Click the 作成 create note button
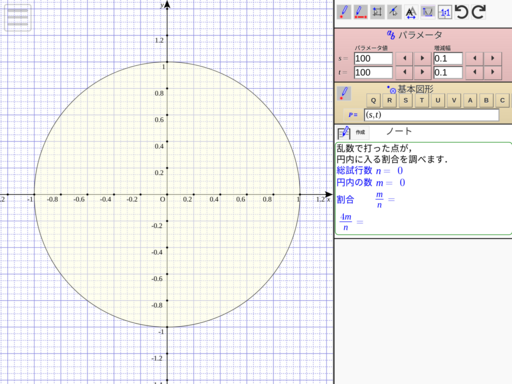The height and width of the screenshot is (384, 512). pyautogui.click(x=360, y=132)
